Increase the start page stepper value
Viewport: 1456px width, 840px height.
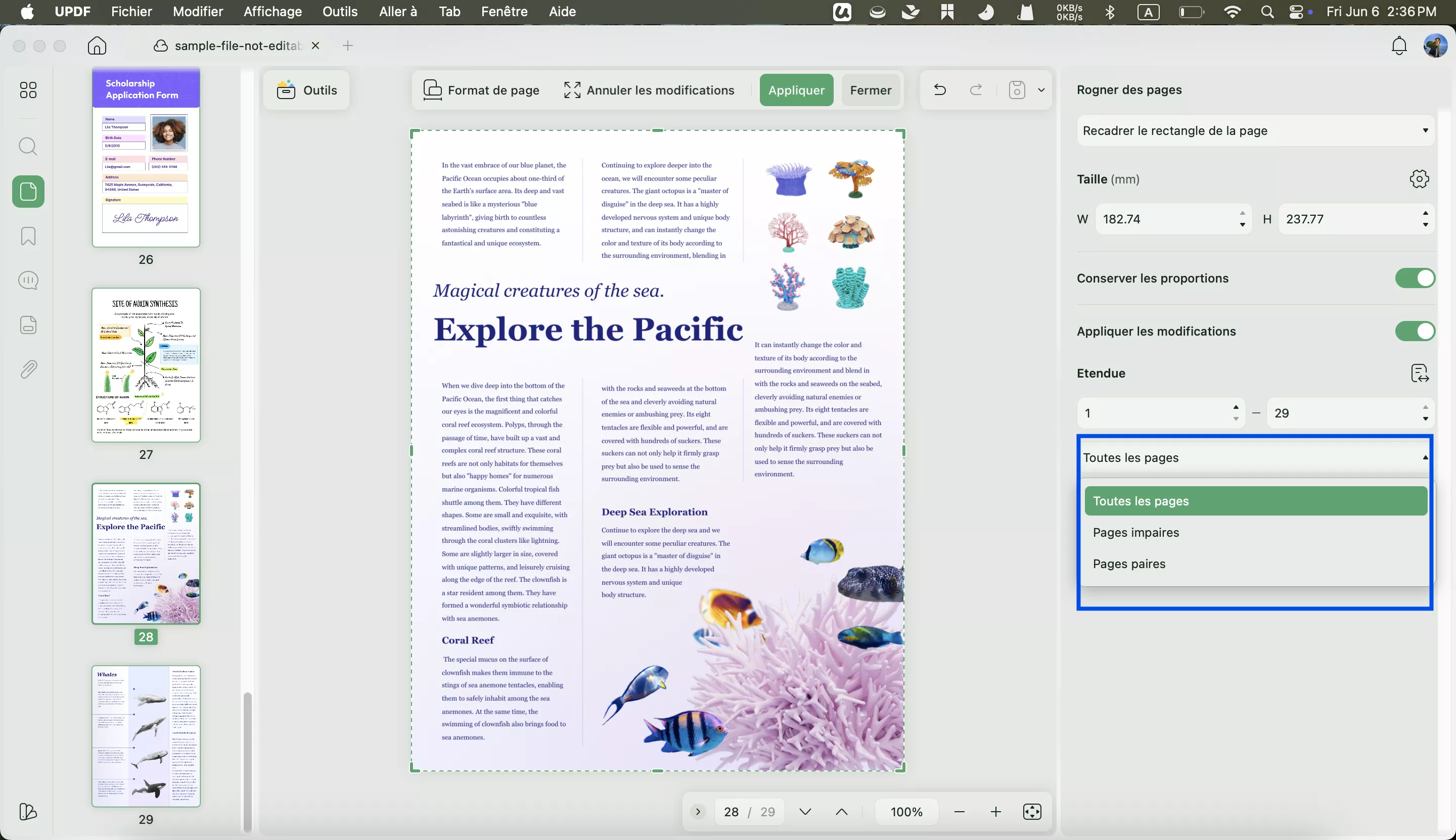[1235, 407]
